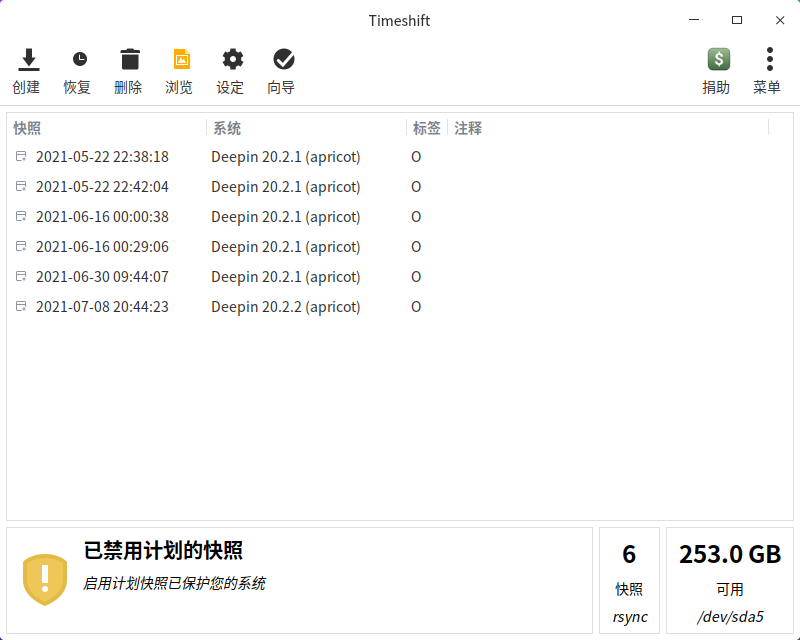Select snapshot icon for 2021-06-16 00:00:38
The image size is (800, 640).
click(x=21, y=216)
